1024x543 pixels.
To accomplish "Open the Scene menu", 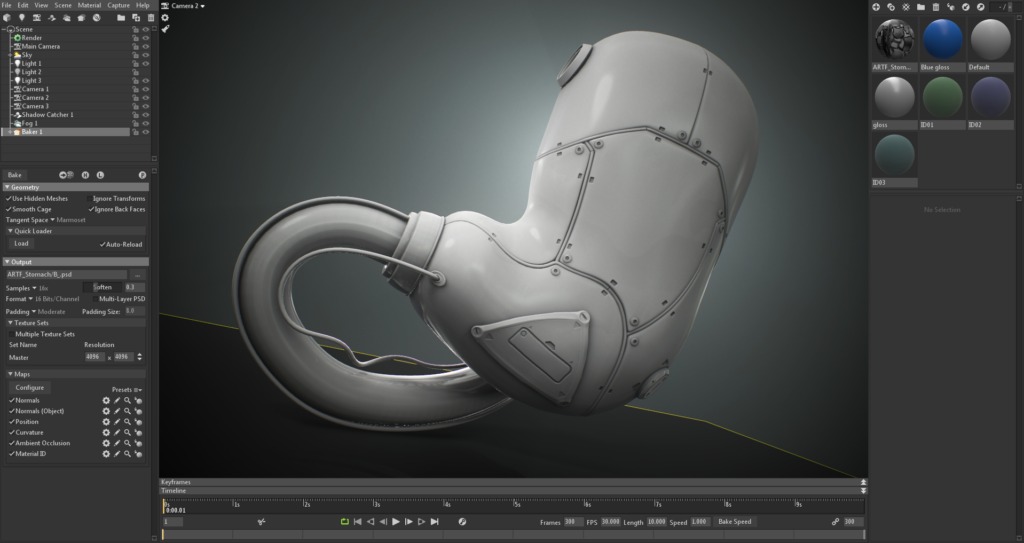I will point(63,5).
